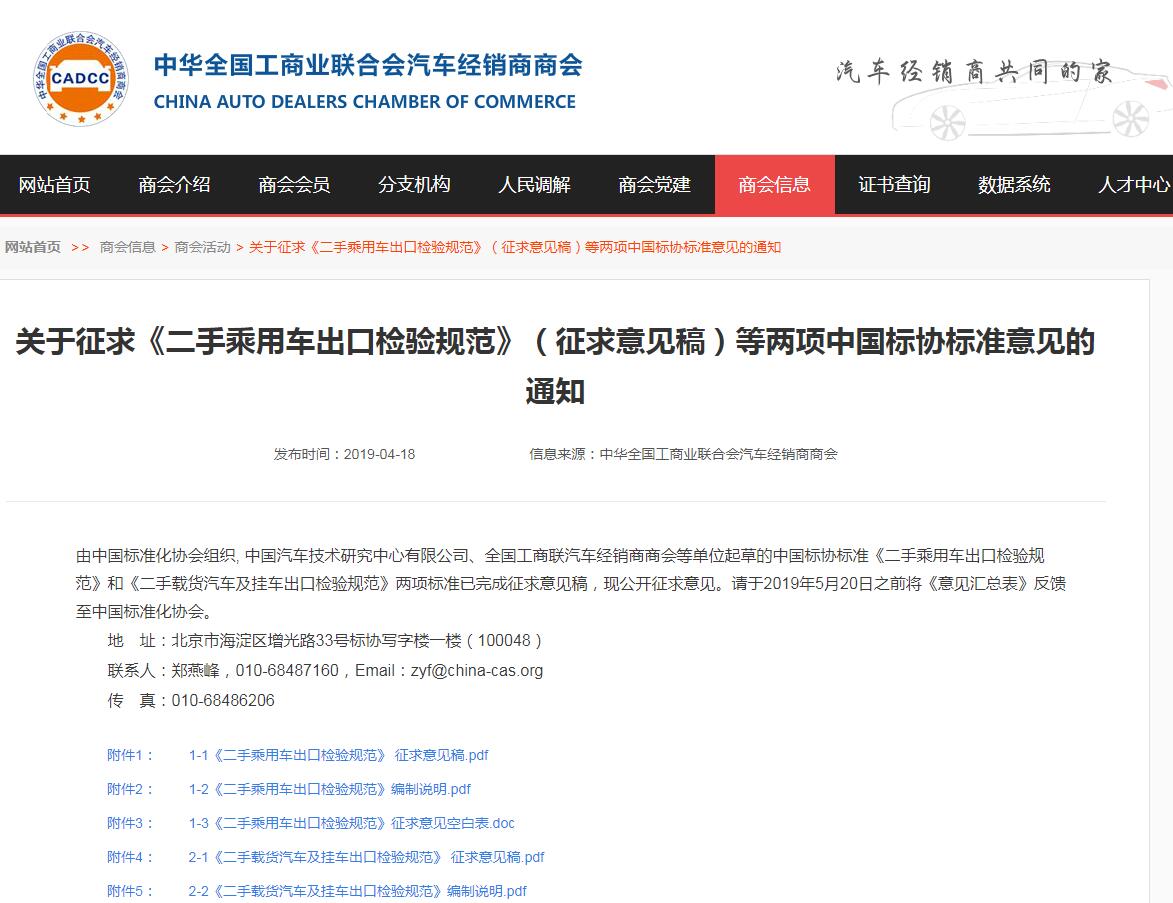The image size is (1173, 903).
Task: Open the 商会介绍 menu item
Action: coord(174,185)
